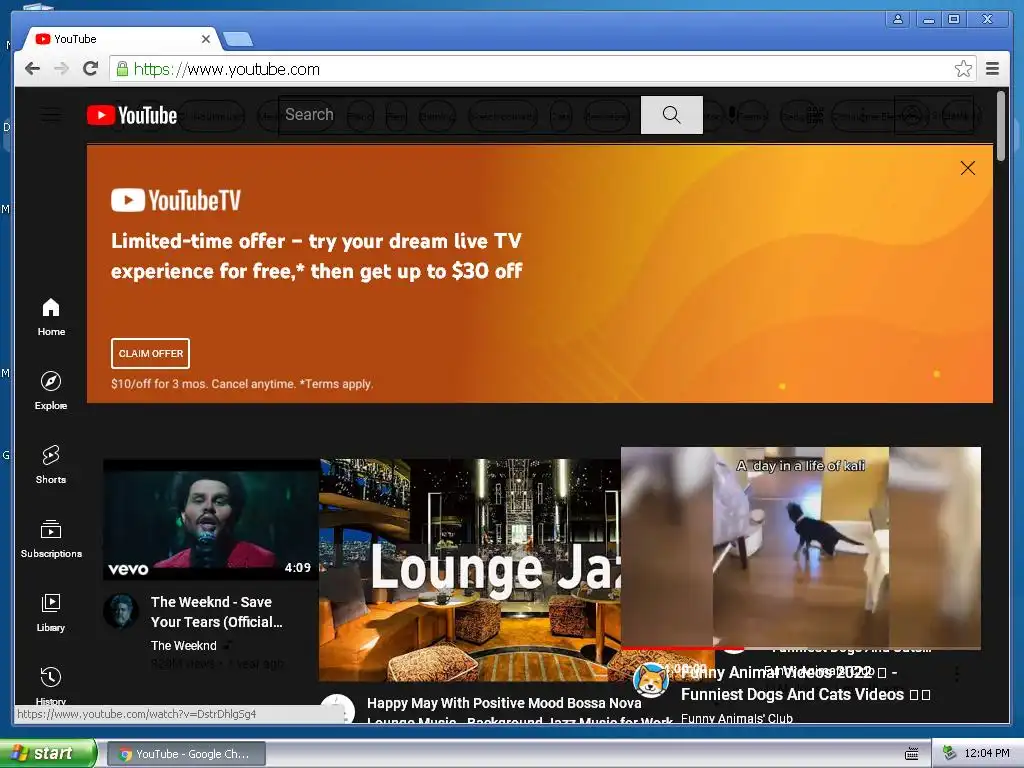This screenshot has height=768, width=1024.
Task: Open the hamburger guide menu beside YouTube logo
Action: 51,116
